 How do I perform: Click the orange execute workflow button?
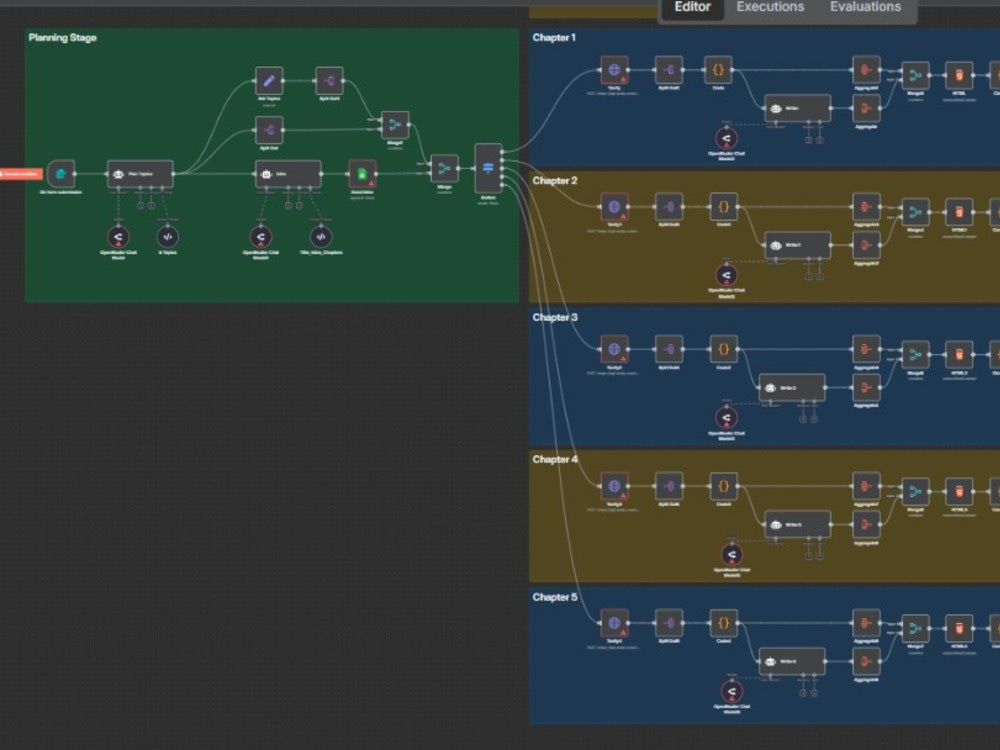click(x=21, y=173)
